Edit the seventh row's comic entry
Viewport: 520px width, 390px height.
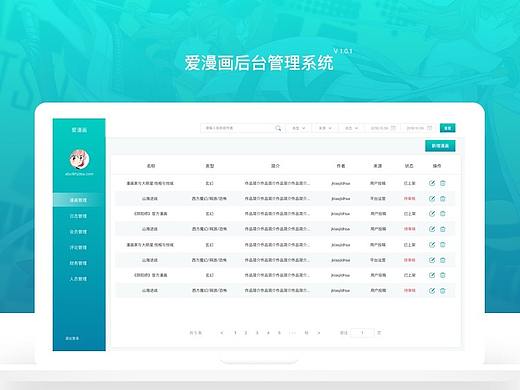[x=432, y=275]
